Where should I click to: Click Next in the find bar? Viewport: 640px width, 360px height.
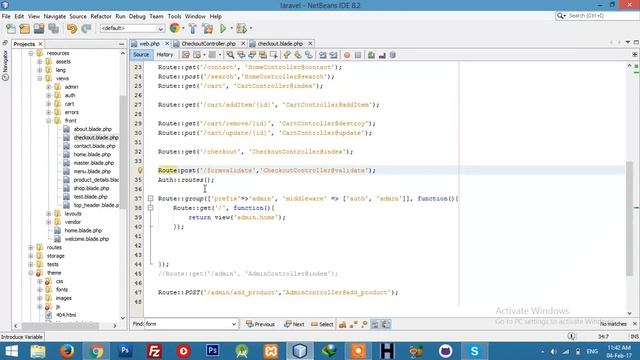coord(294,324)
